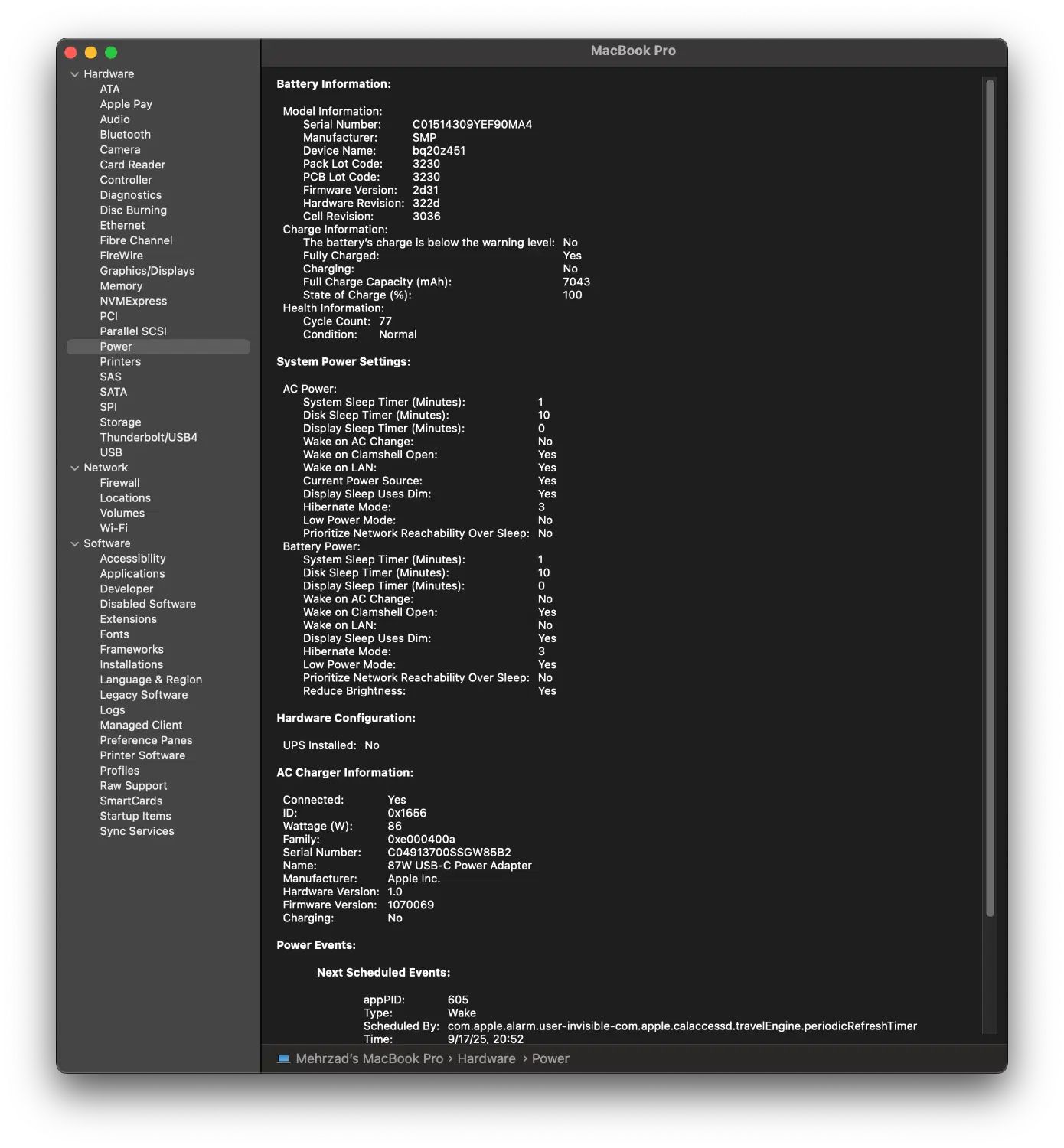Select Memory under Hardware
Viewport: 1064px width, 1148px height.
(x=121, y=286)
